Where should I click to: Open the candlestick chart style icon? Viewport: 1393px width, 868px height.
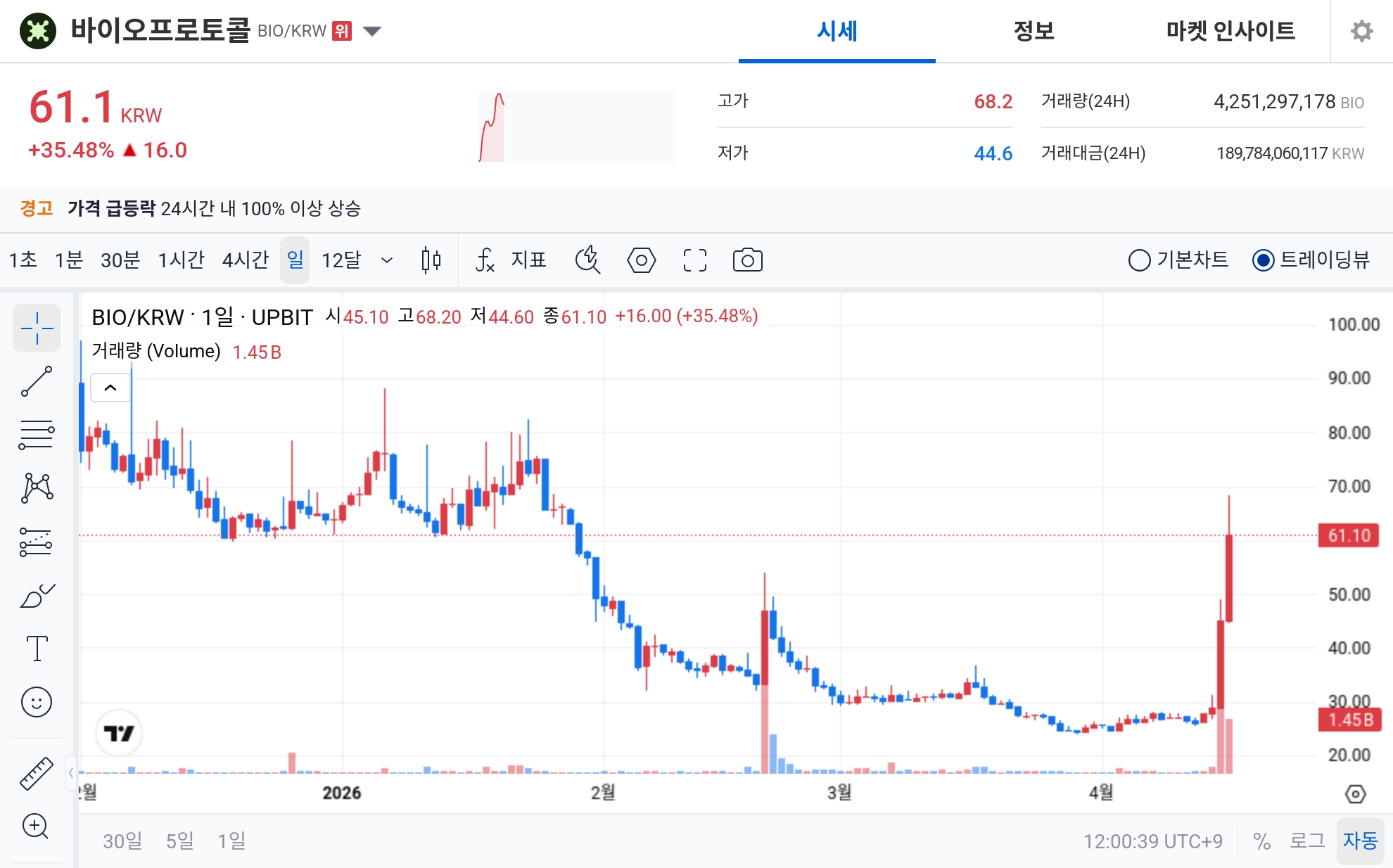(430, 260)
